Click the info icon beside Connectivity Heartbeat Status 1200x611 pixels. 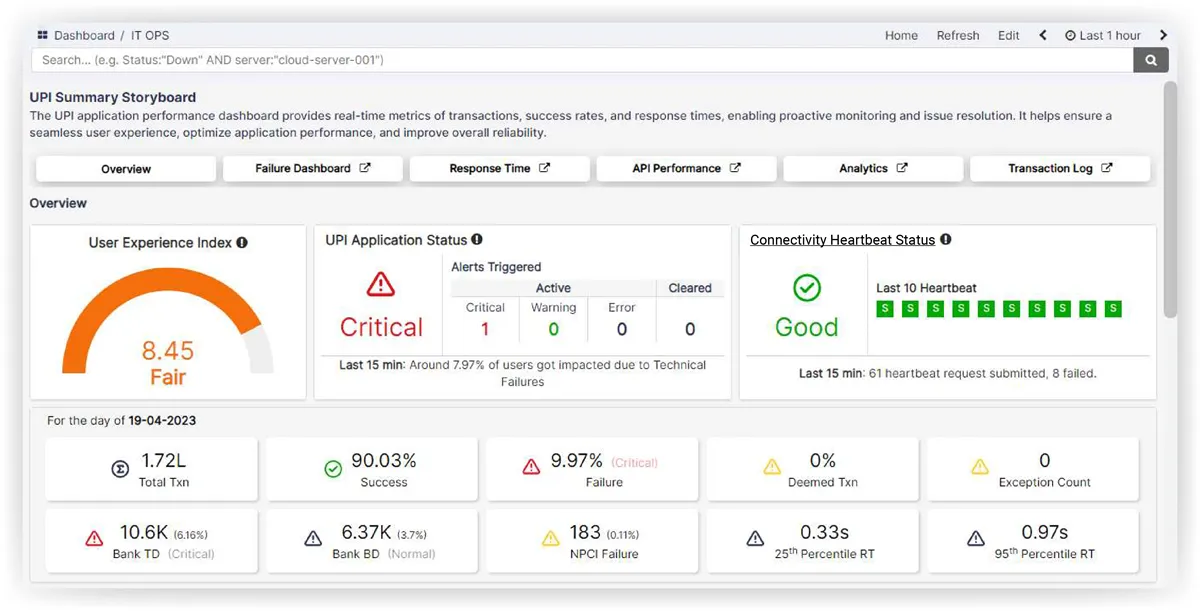click(945, 240)
